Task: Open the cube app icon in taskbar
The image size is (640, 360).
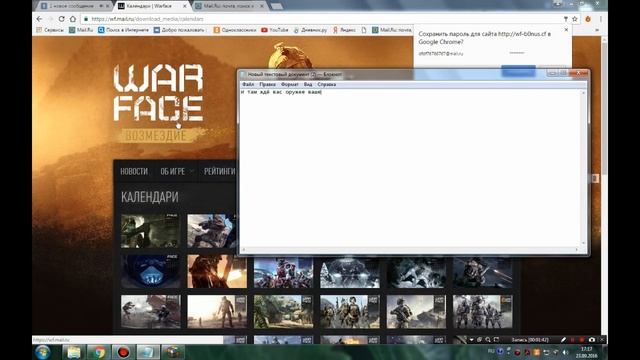Action: 173,352
